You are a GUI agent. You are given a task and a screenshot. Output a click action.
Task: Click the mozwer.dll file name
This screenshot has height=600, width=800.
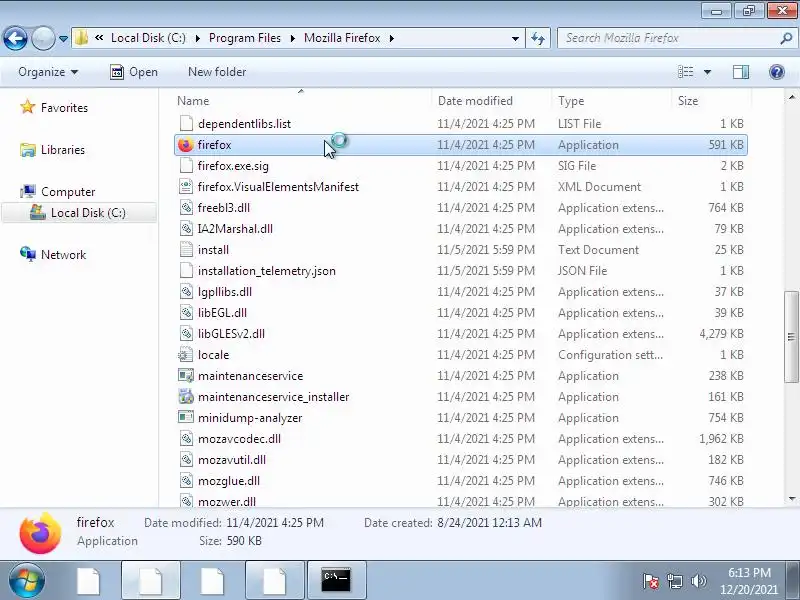tap(227, 502)
